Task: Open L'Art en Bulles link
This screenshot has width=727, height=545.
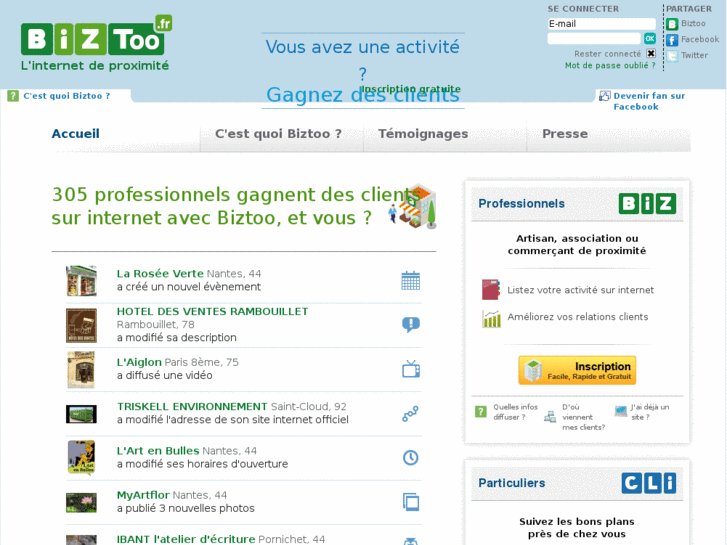Action: coord(158,451)
